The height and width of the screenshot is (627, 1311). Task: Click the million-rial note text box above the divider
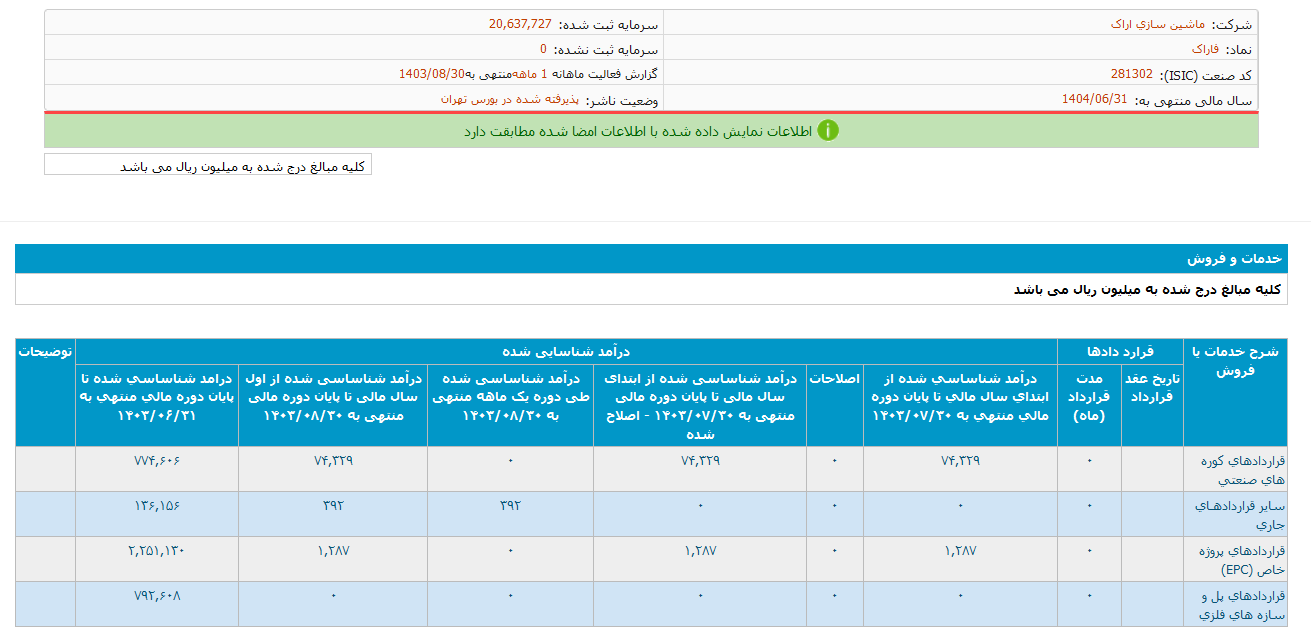tap(208, 166)
